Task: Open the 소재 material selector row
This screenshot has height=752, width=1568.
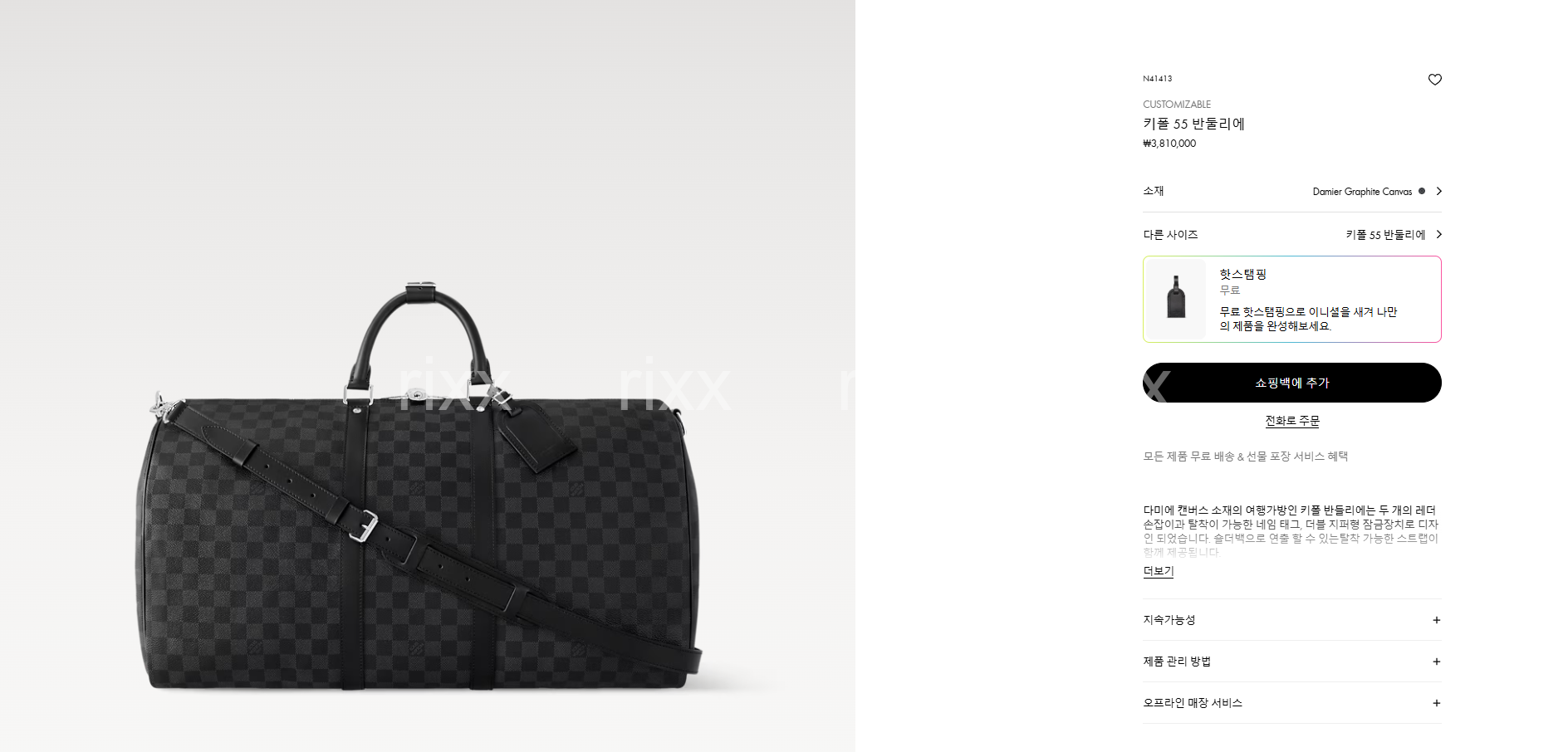Action: point(1291,191)
